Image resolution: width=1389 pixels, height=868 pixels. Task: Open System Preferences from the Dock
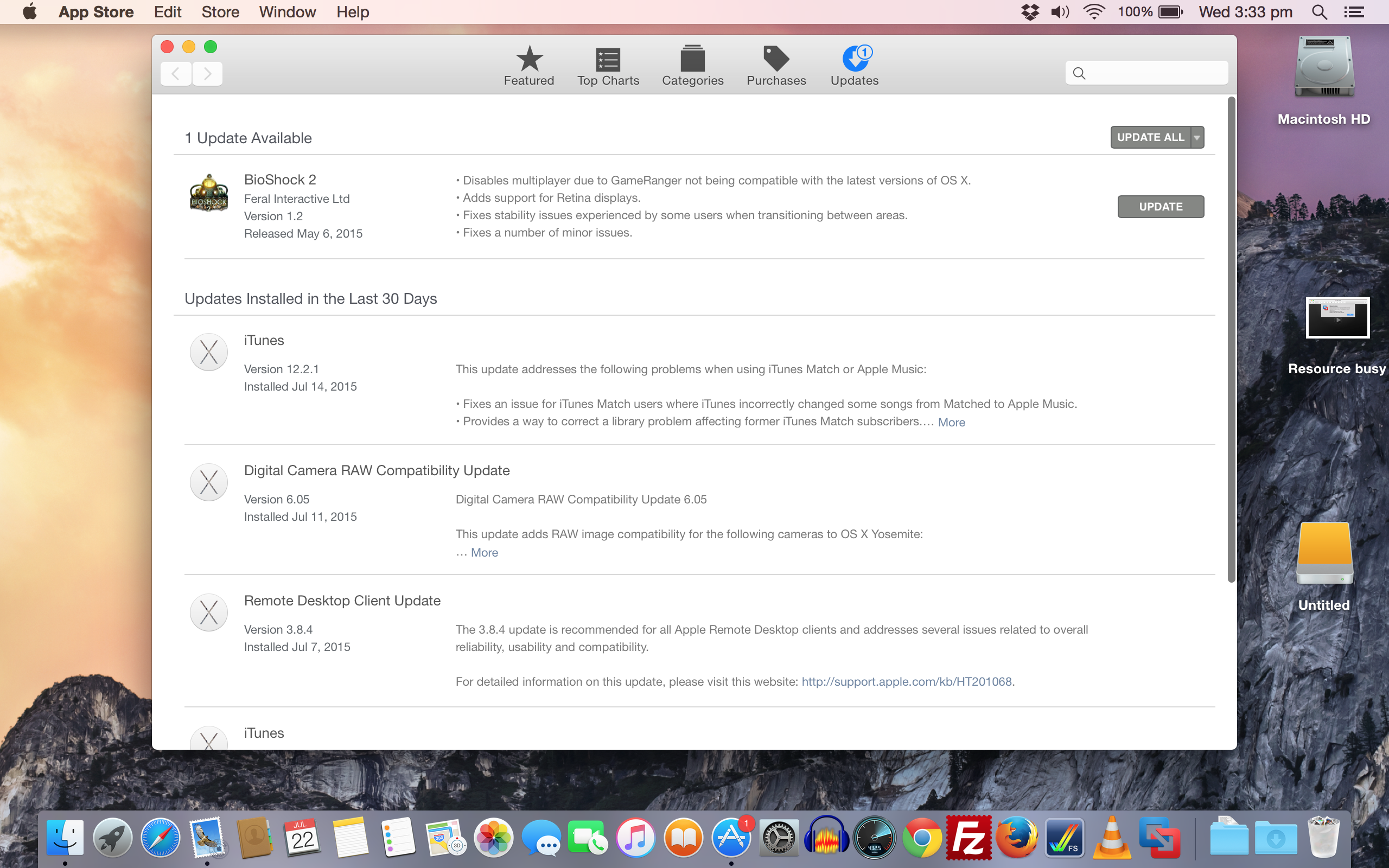click(x=778, y=837)
